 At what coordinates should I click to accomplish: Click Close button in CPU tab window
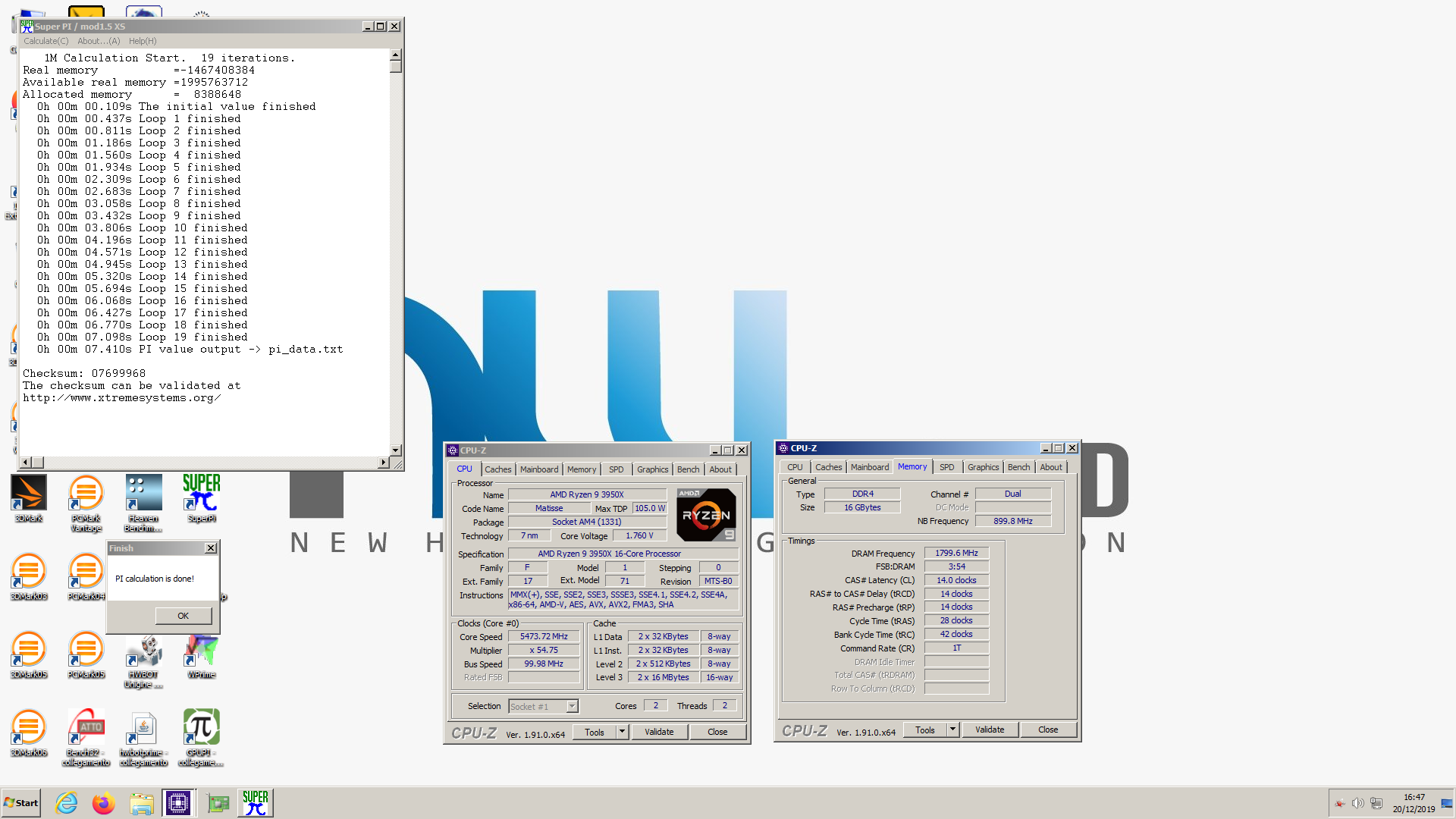coord(717,732)
